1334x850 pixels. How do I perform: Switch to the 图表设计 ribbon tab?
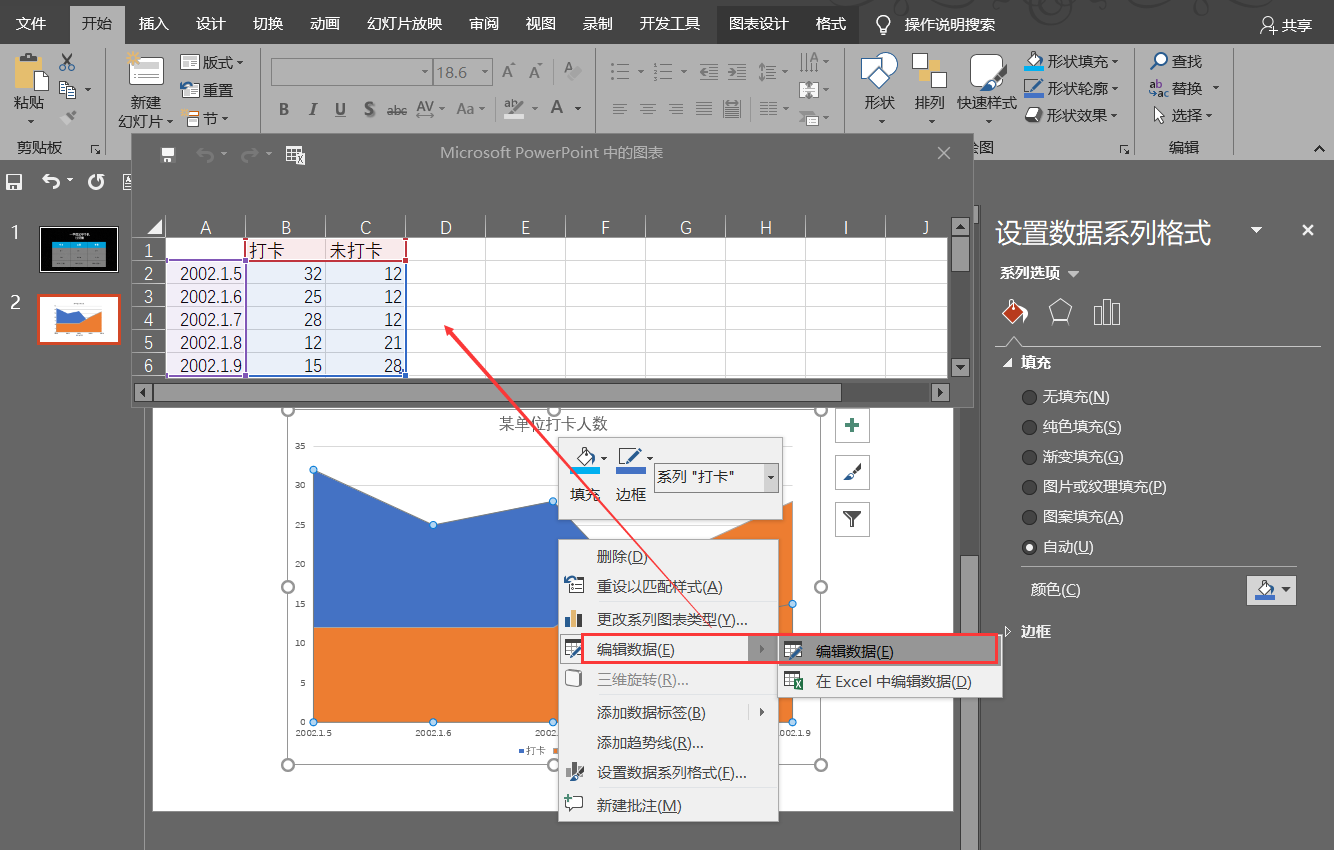pyautogui.click(x=759, y=24)
